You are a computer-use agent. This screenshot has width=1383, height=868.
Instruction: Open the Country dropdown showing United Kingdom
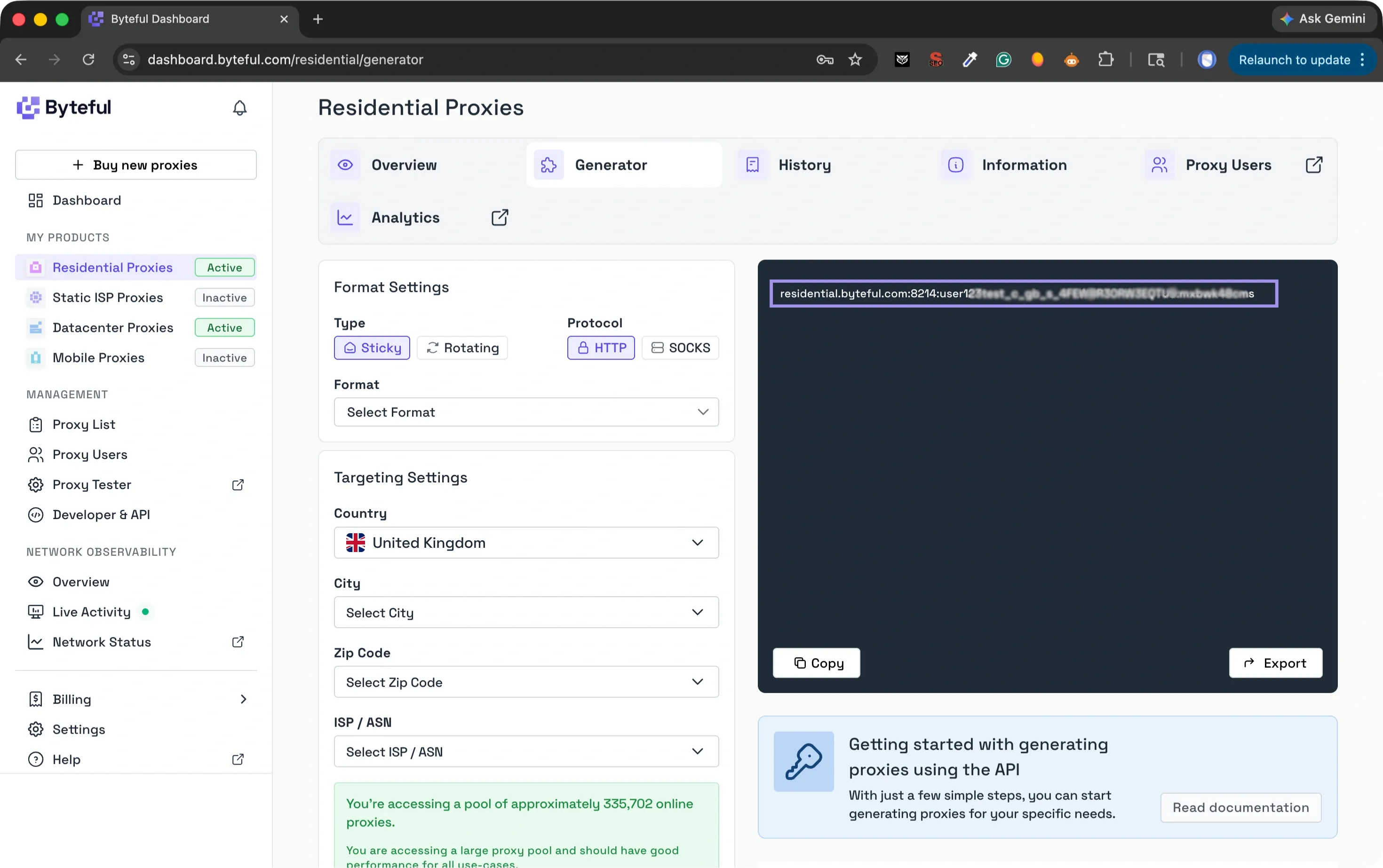[526, 543]
